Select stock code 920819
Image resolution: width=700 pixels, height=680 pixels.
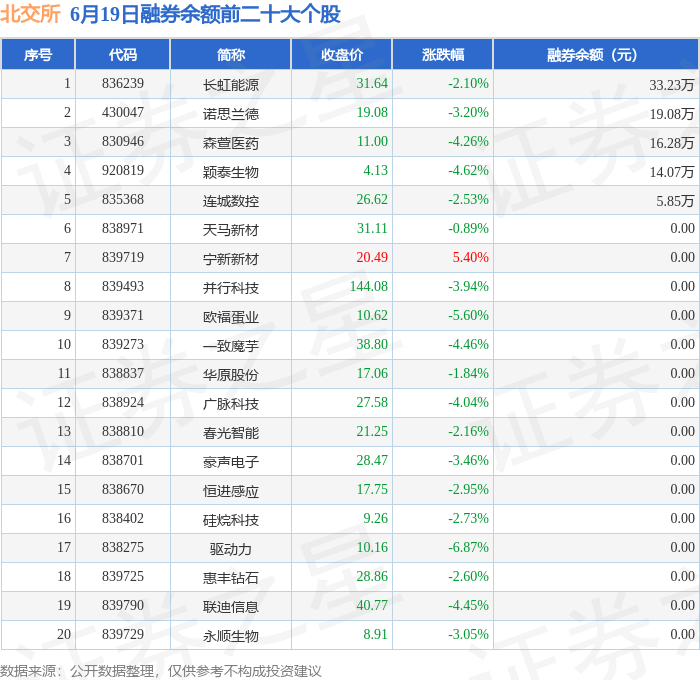tap(123, 171)
